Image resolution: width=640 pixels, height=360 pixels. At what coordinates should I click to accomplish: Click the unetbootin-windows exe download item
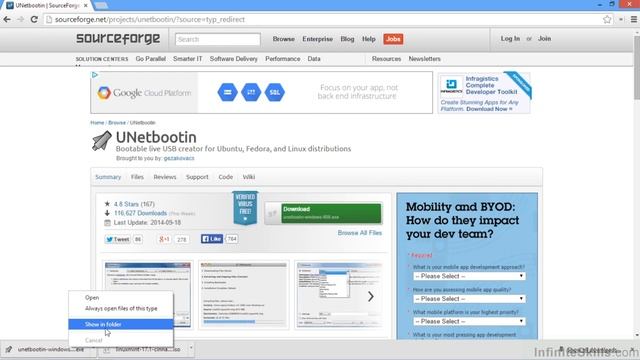coord(46,349)
